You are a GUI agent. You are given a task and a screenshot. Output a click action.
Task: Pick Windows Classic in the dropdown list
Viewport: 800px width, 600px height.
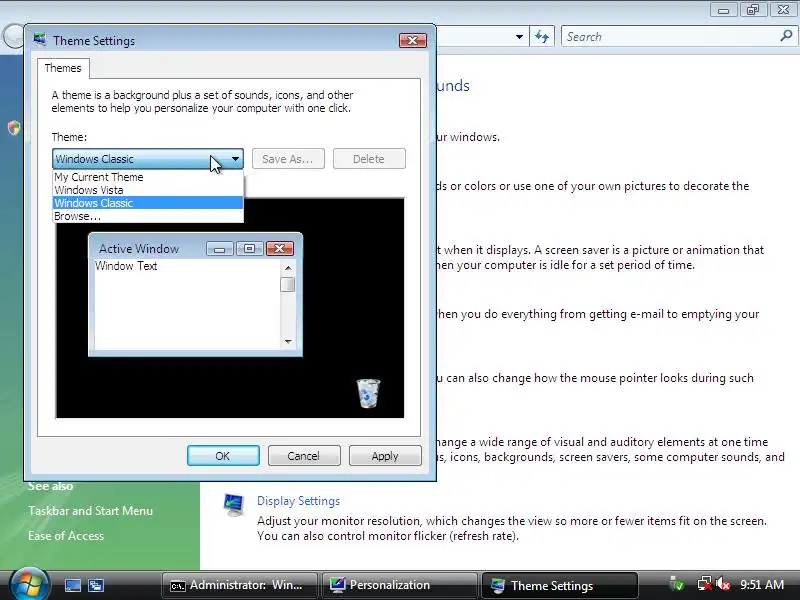coord(148,203)
